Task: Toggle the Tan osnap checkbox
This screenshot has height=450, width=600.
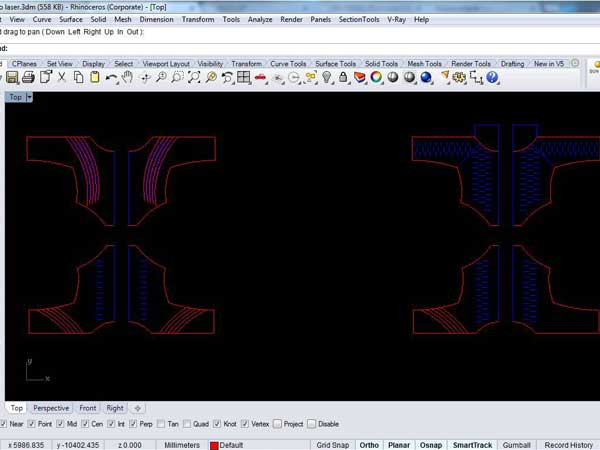Action: (161, 424)
